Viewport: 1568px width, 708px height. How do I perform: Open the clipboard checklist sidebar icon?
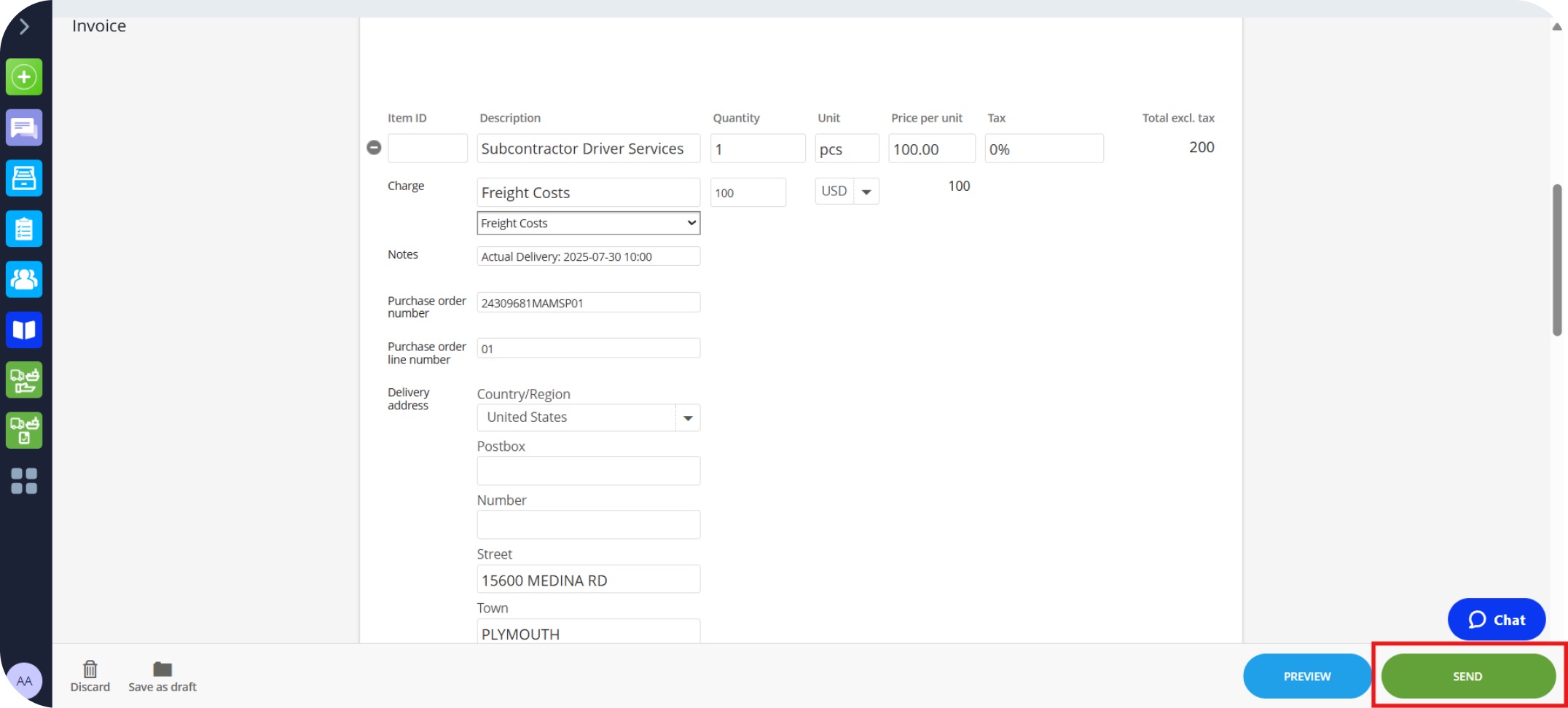click(24, 229)
